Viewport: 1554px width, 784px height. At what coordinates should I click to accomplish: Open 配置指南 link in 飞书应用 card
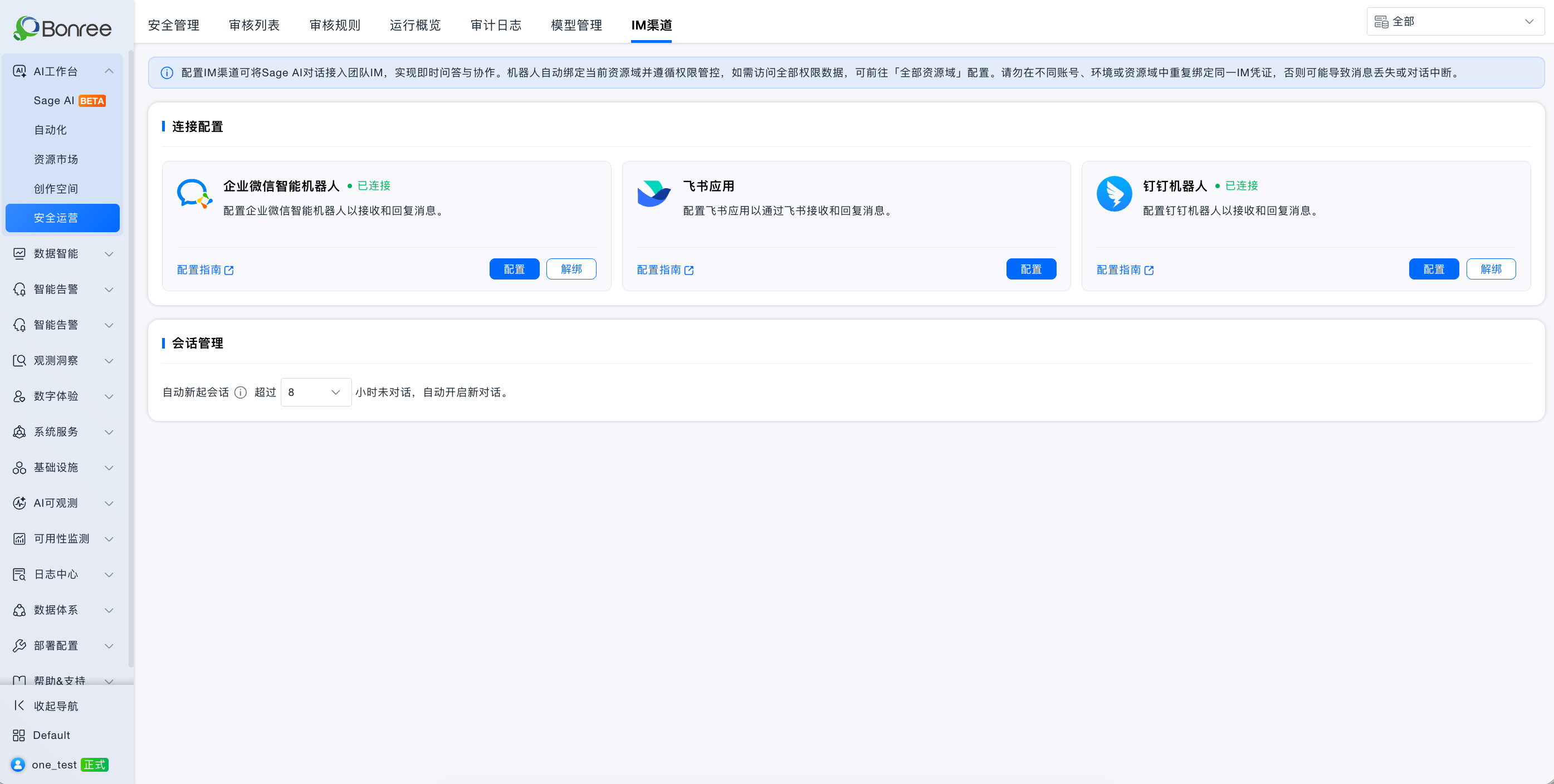pyautogui.click(x=666, y=270)
